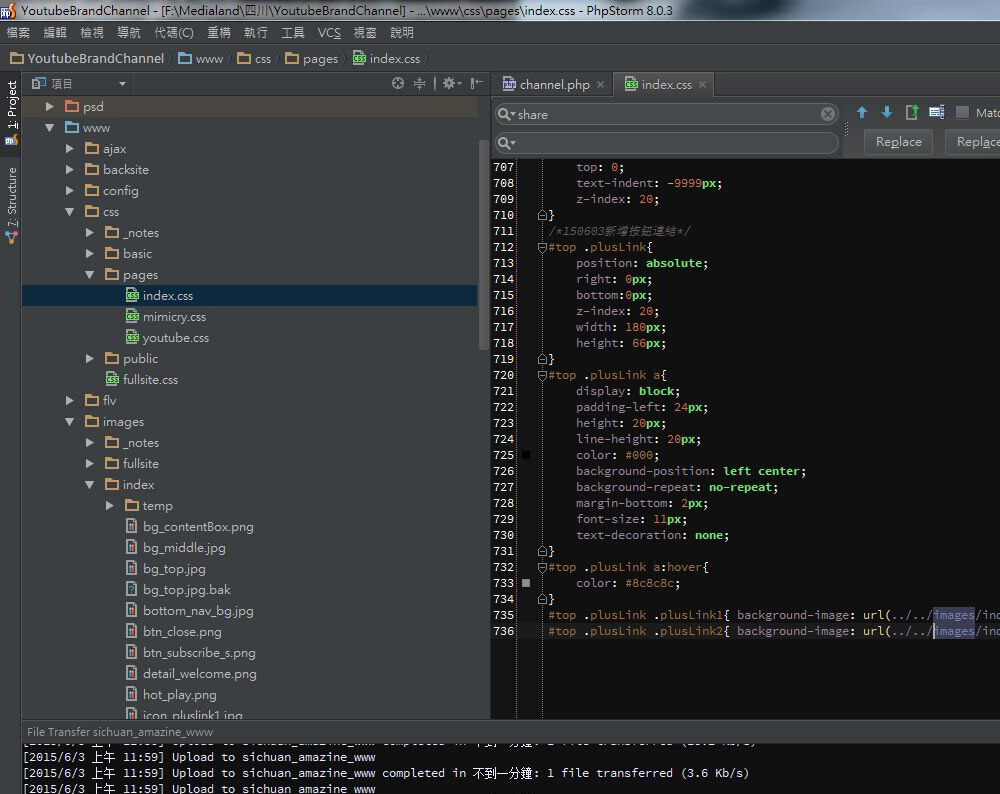Screen dimensions: 1000x794
Task: Click the pages breadcrumb
Action: (312, 59)
